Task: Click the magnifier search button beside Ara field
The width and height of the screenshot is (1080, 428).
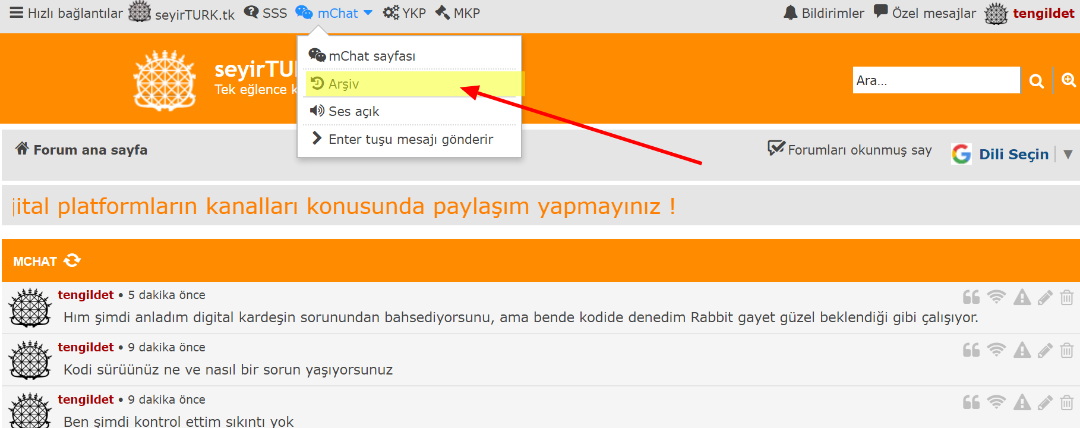Action: (1037, 81)
